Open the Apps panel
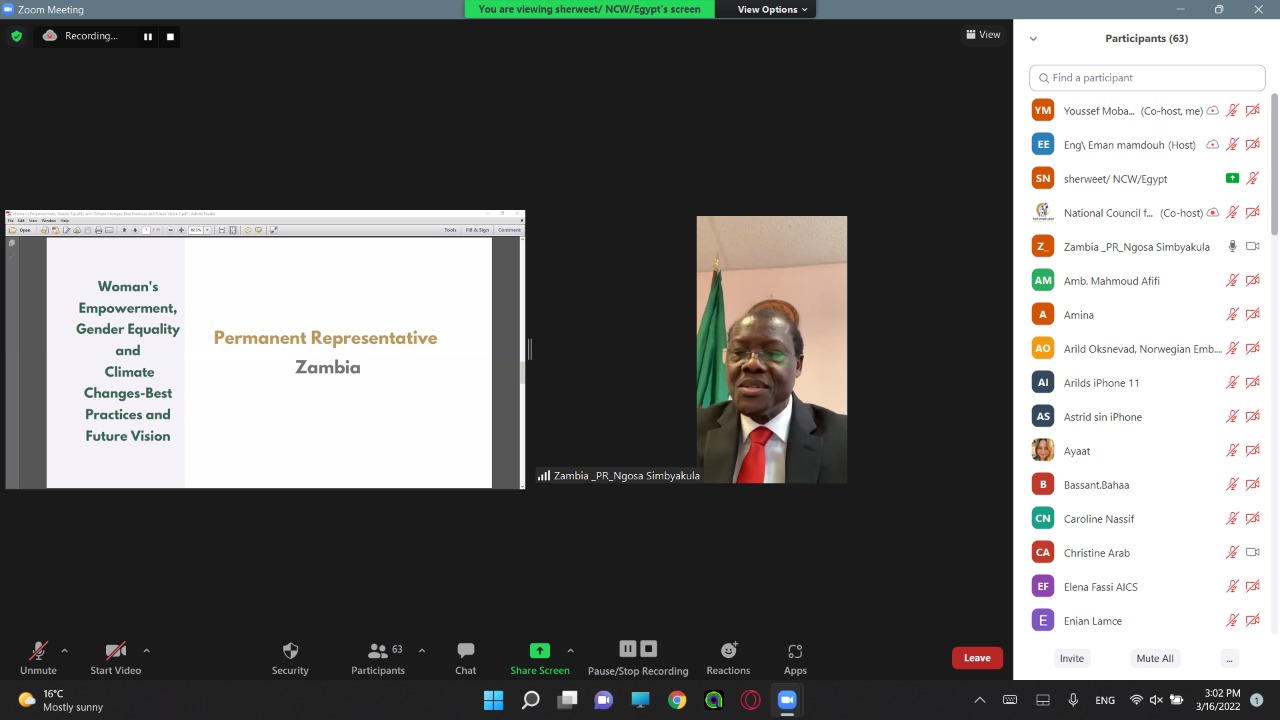 [795, 657]
